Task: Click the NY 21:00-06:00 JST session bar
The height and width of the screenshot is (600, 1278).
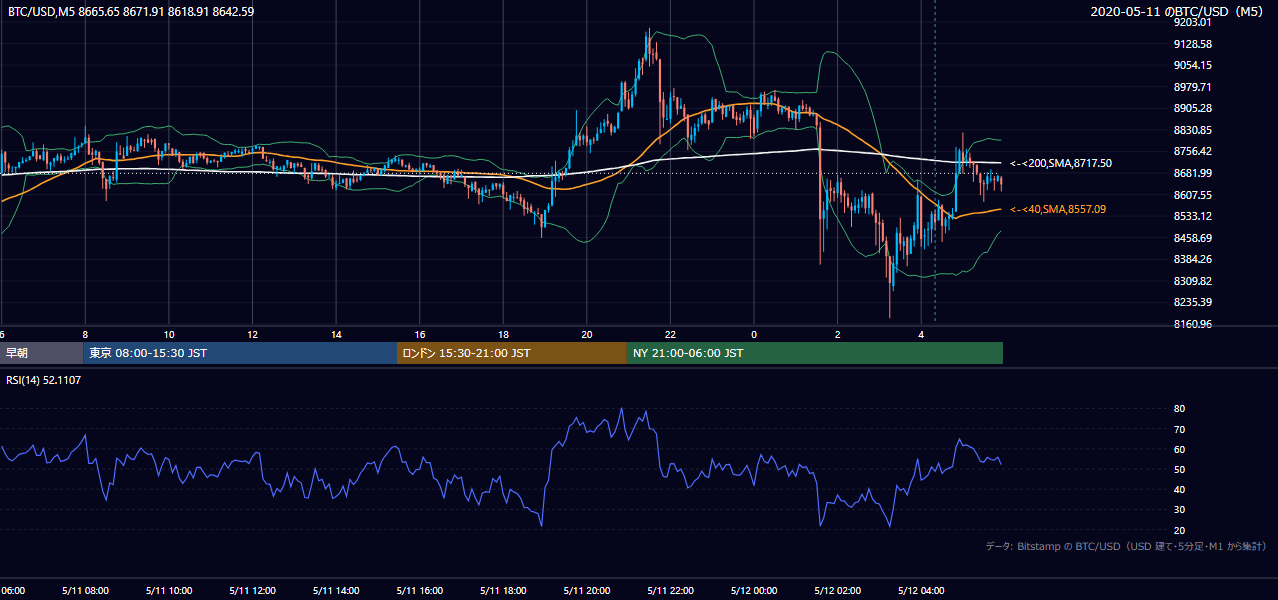Action: click(815, 353)
